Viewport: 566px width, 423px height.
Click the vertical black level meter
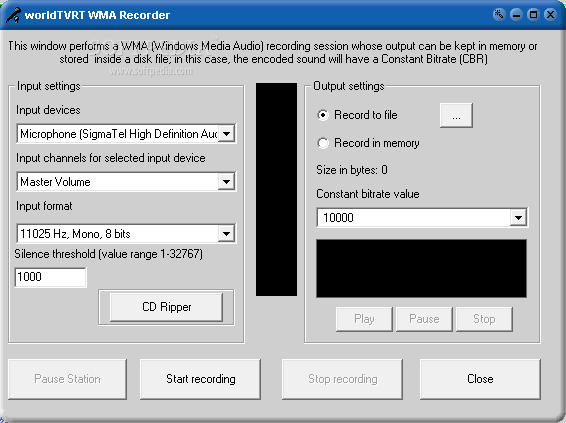tap(277, 189)
